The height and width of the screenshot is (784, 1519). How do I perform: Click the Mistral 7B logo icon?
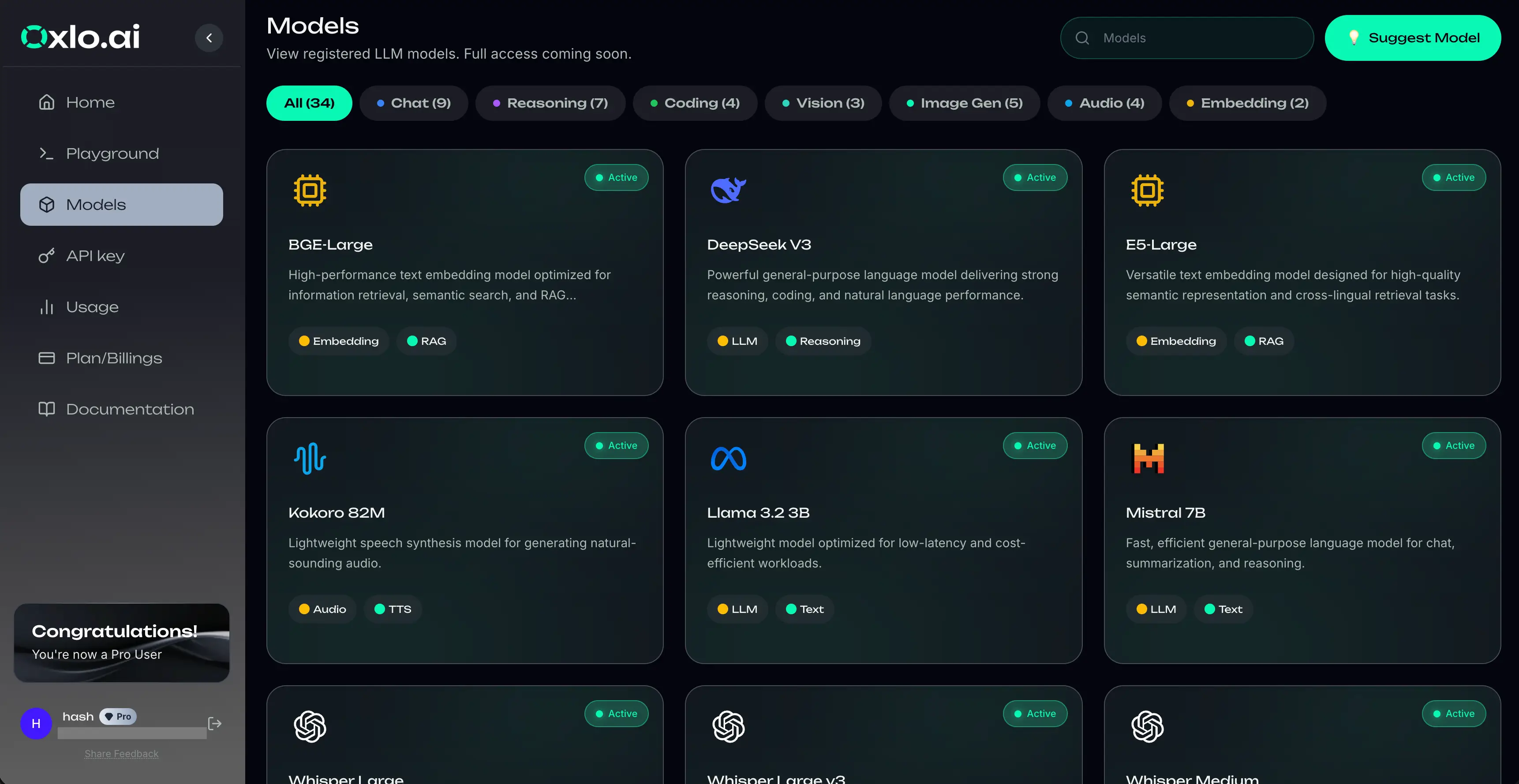[1147, 459]
